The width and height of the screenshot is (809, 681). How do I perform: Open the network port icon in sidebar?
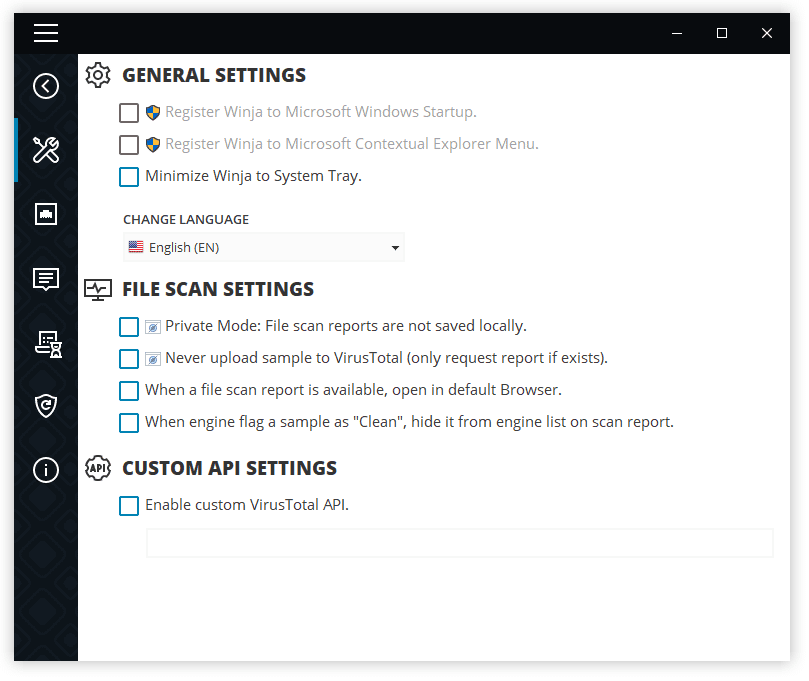46,214
